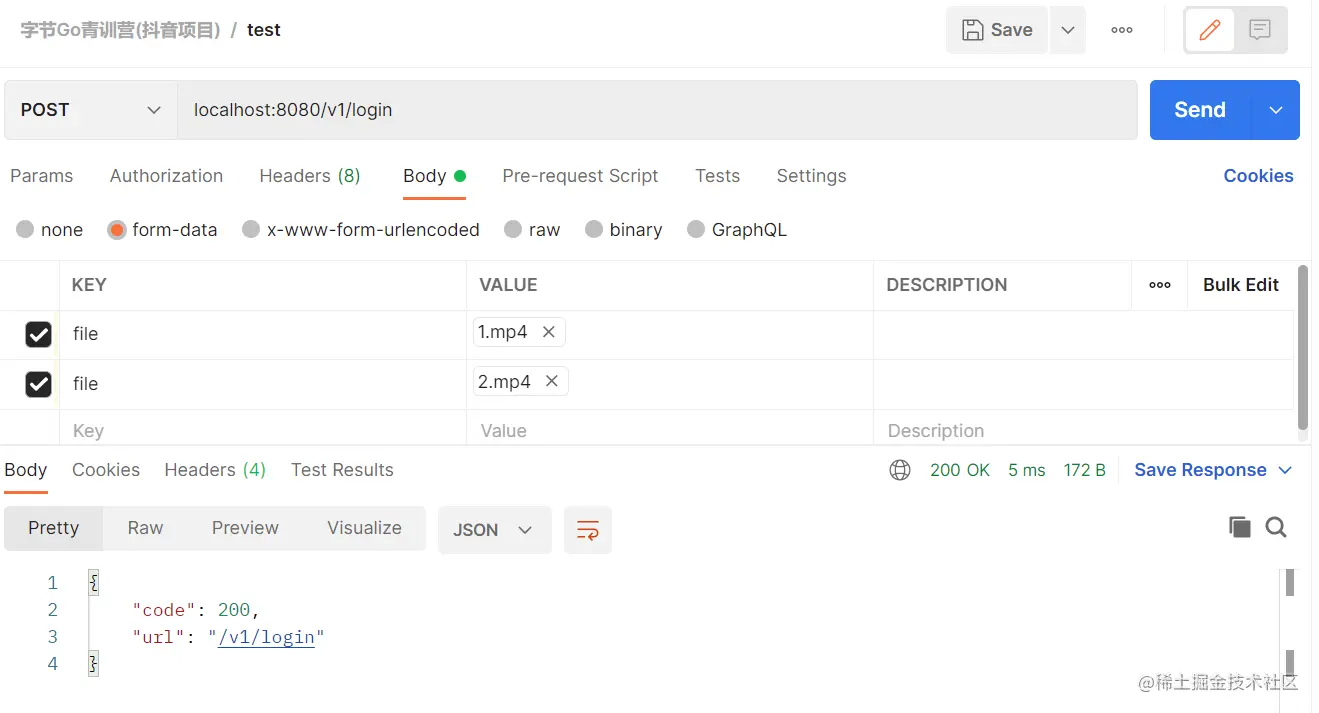
Task: Click the key cell of the 2.mp4 row
Action: coord(263,384)
